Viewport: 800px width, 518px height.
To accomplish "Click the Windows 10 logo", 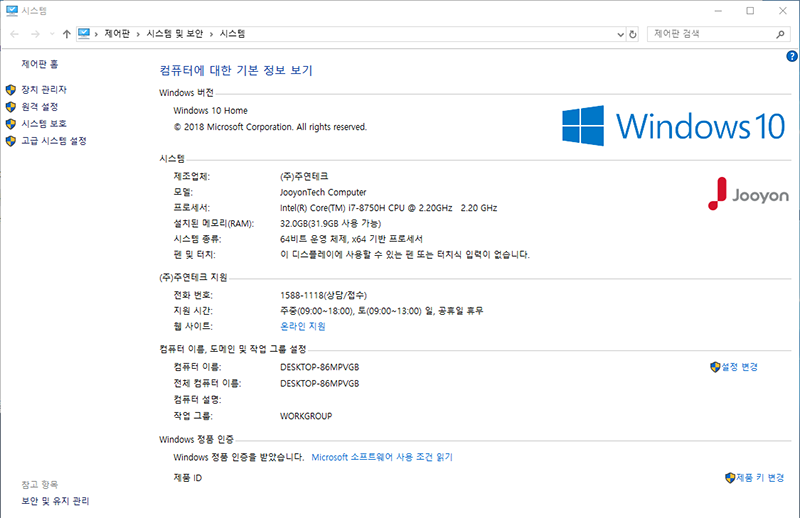I will click(673, 126).
